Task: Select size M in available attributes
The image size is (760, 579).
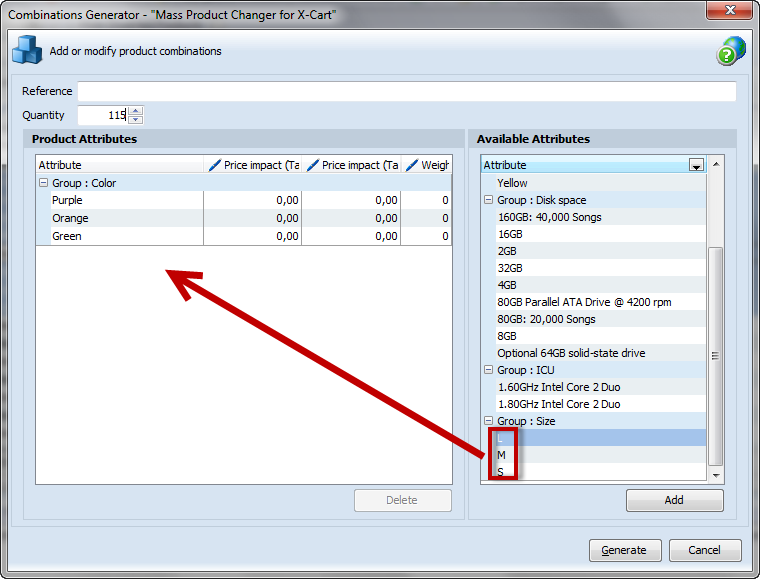Action: point(594,455)
